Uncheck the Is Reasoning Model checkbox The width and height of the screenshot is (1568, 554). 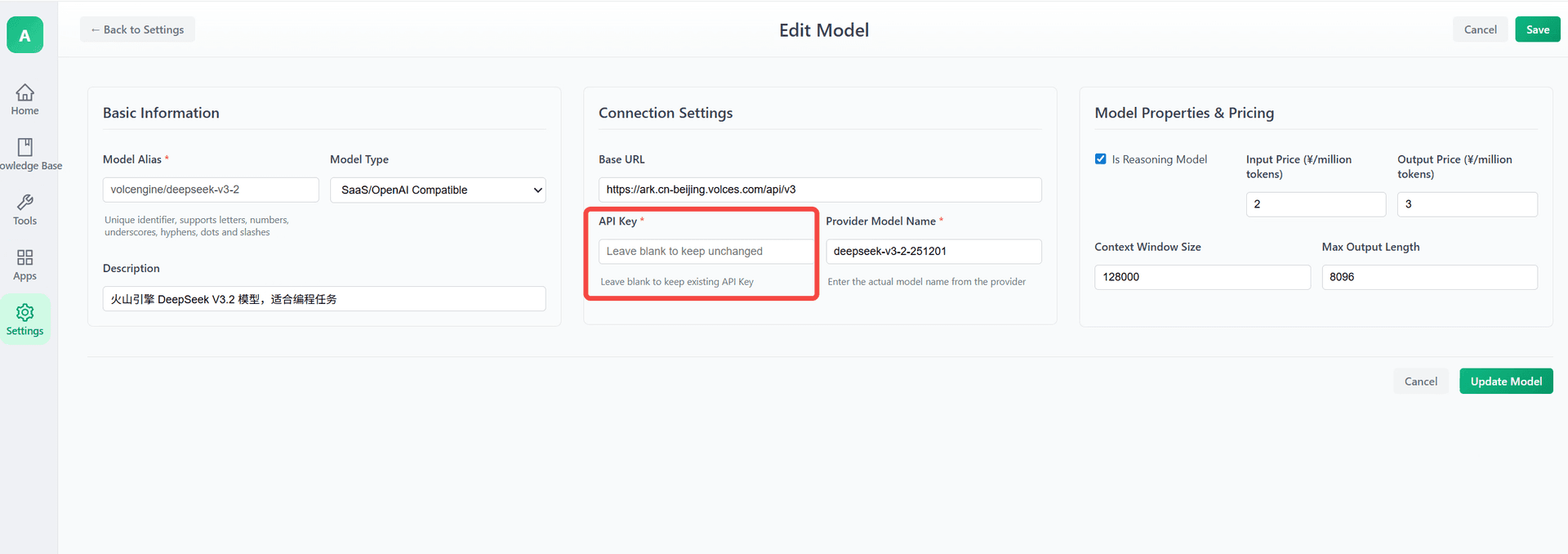(x=1101, y=159)
